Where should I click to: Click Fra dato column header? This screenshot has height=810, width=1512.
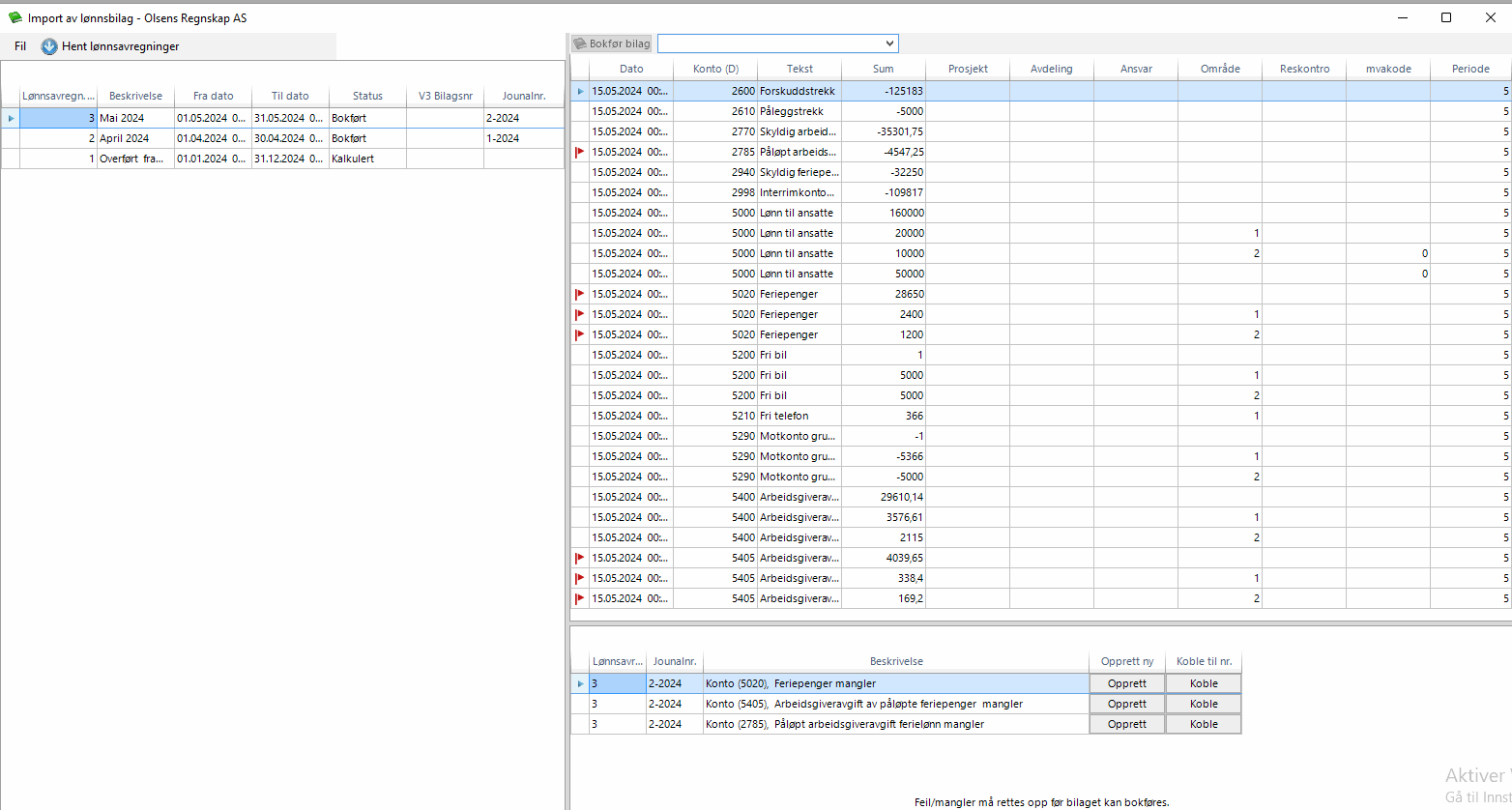click(x=213, y=96)
